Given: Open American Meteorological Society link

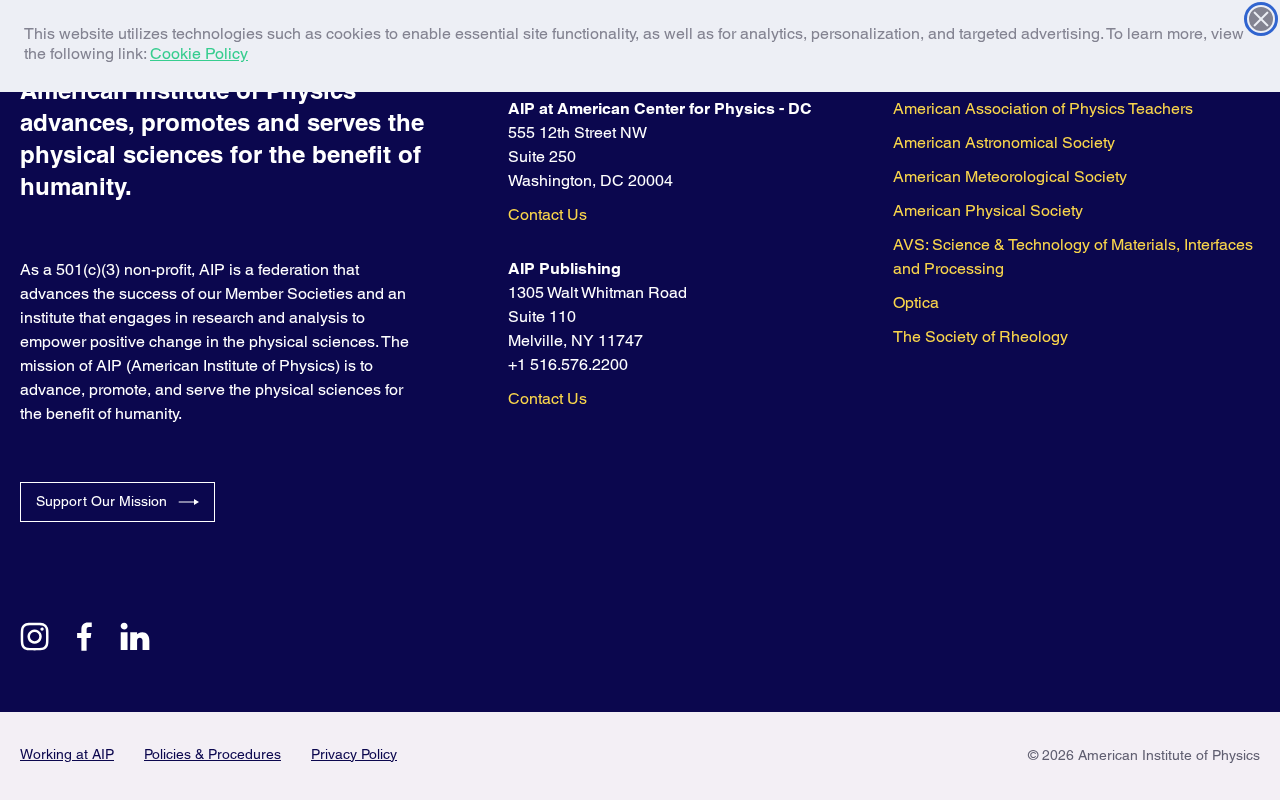Looking at the screenshot, I should click(1010, 177).
